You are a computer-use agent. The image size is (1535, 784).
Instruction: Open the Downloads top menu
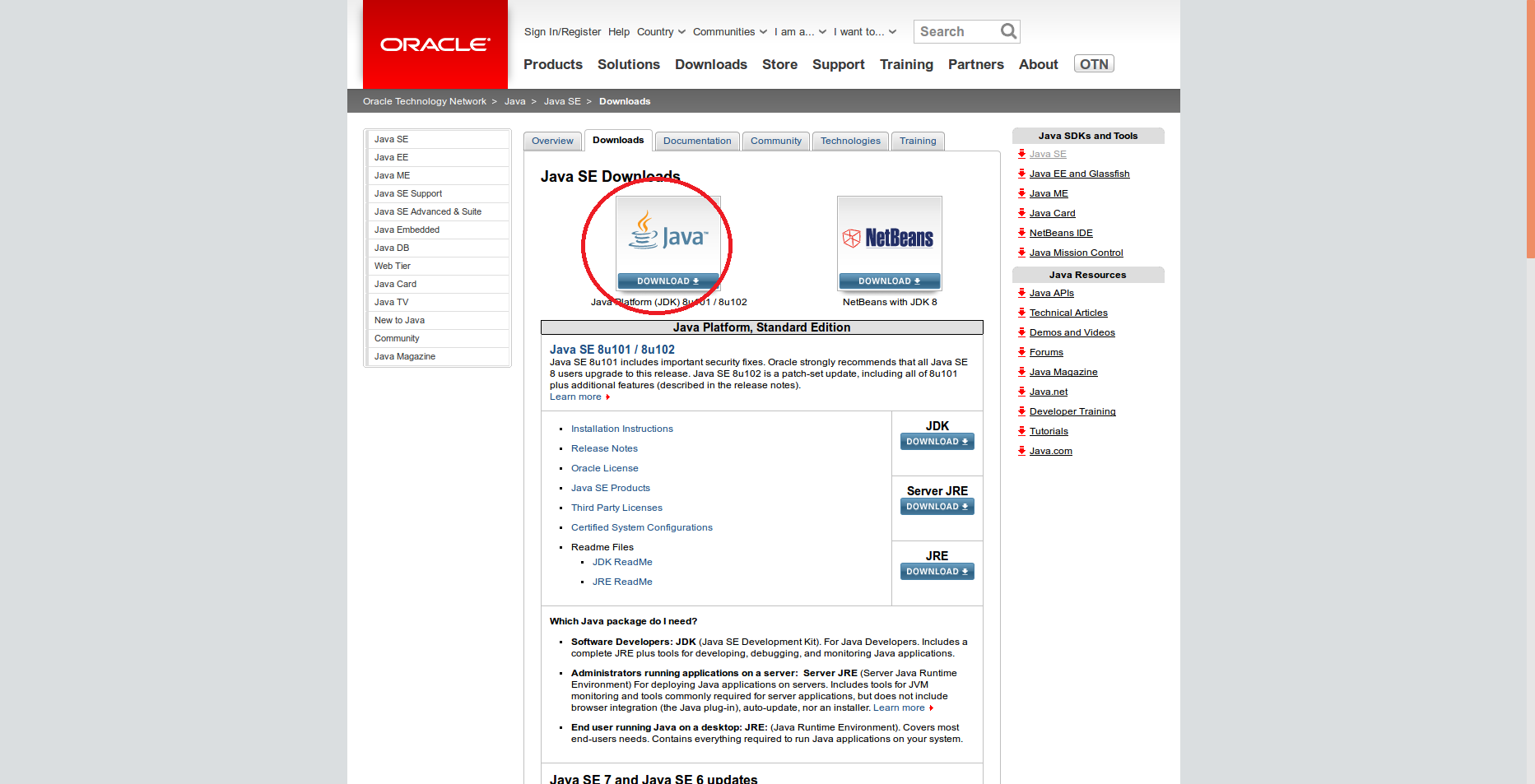[711, 64]
